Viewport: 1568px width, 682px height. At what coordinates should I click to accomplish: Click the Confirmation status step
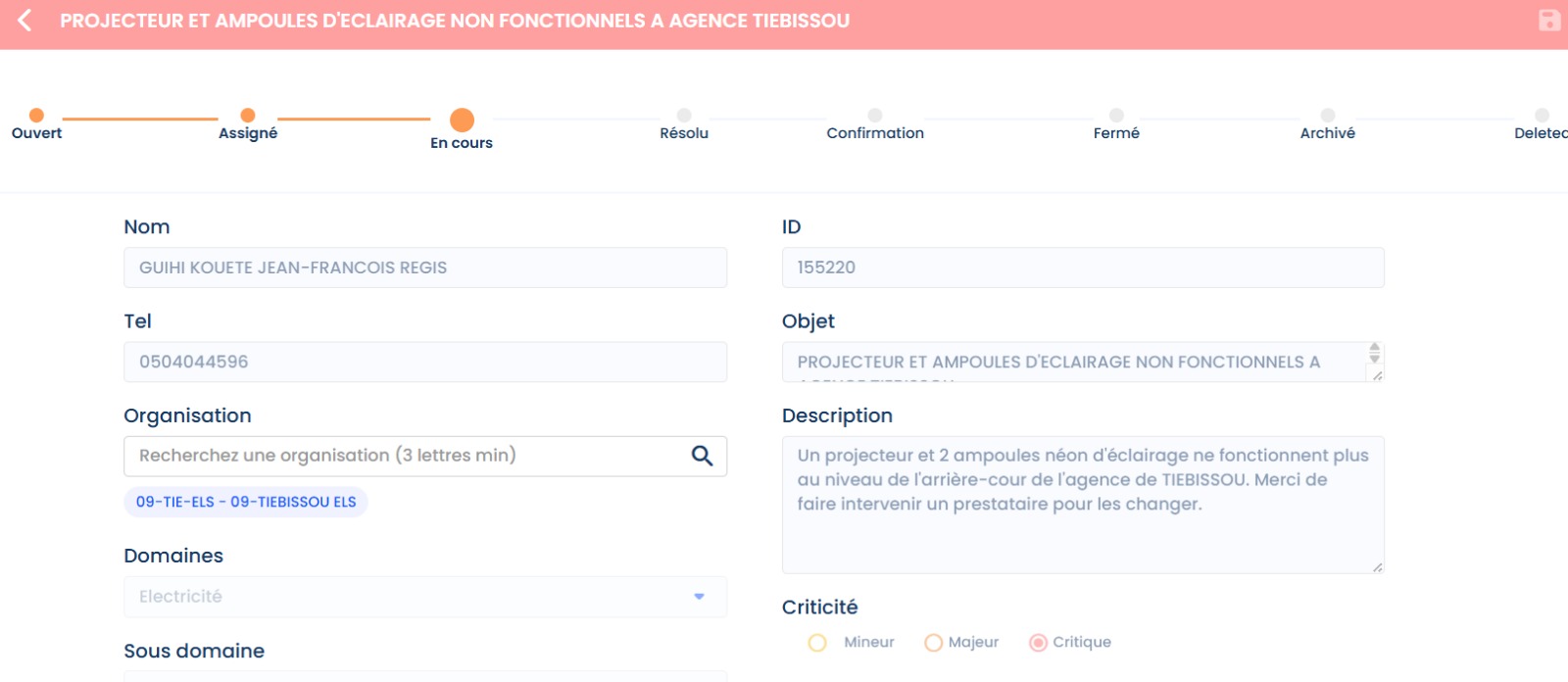pos(875,116)
